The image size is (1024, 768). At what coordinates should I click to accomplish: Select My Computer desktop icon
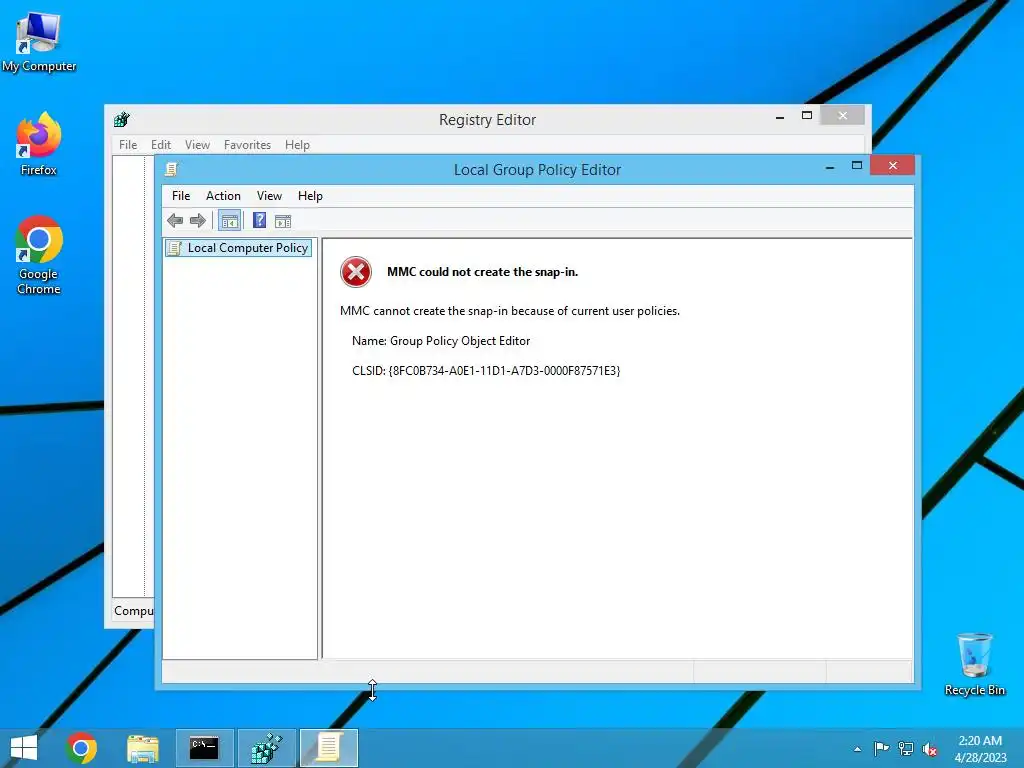[x=39, y=43]
